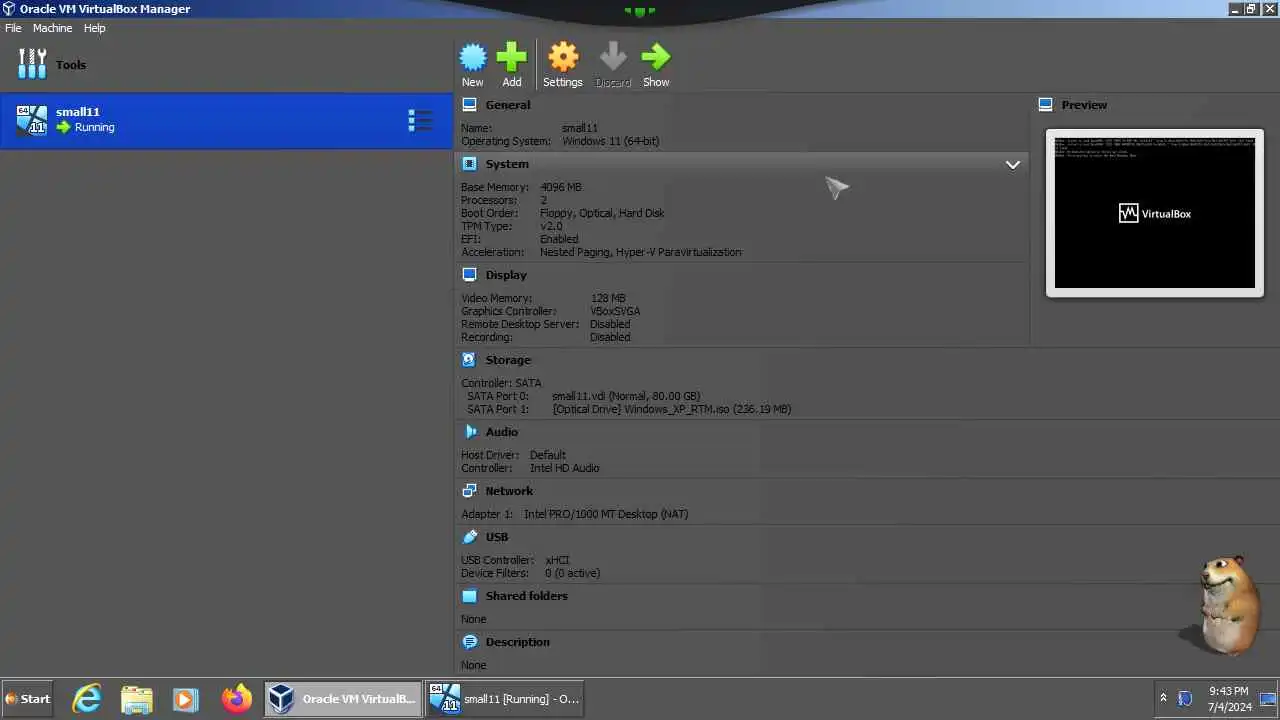Open the small11 machine tools menu icon
The image size is (1280, 720).
[x=420, y=121]
